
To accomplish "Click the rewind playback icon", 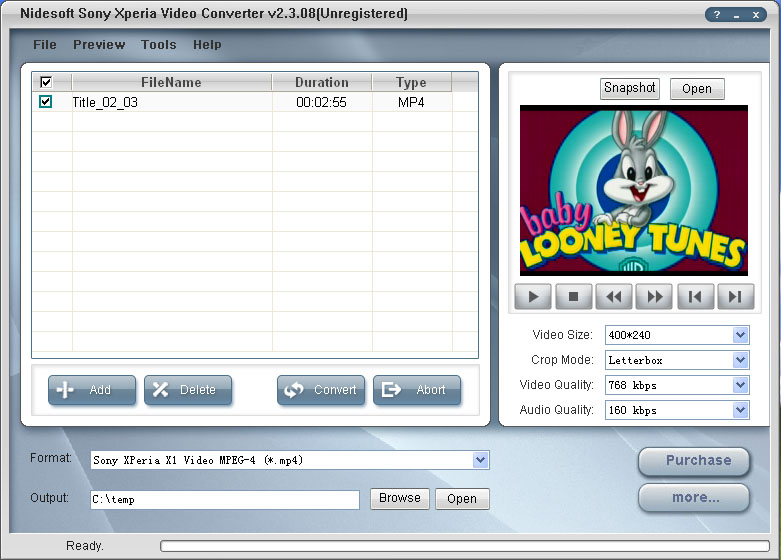I will 614,296.
